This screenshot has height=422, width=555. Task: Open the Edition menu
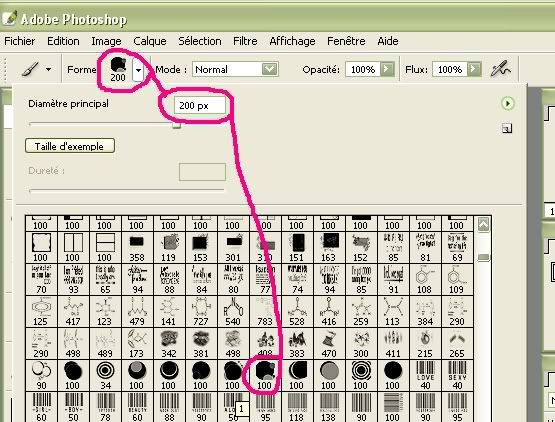pos(63,41)
